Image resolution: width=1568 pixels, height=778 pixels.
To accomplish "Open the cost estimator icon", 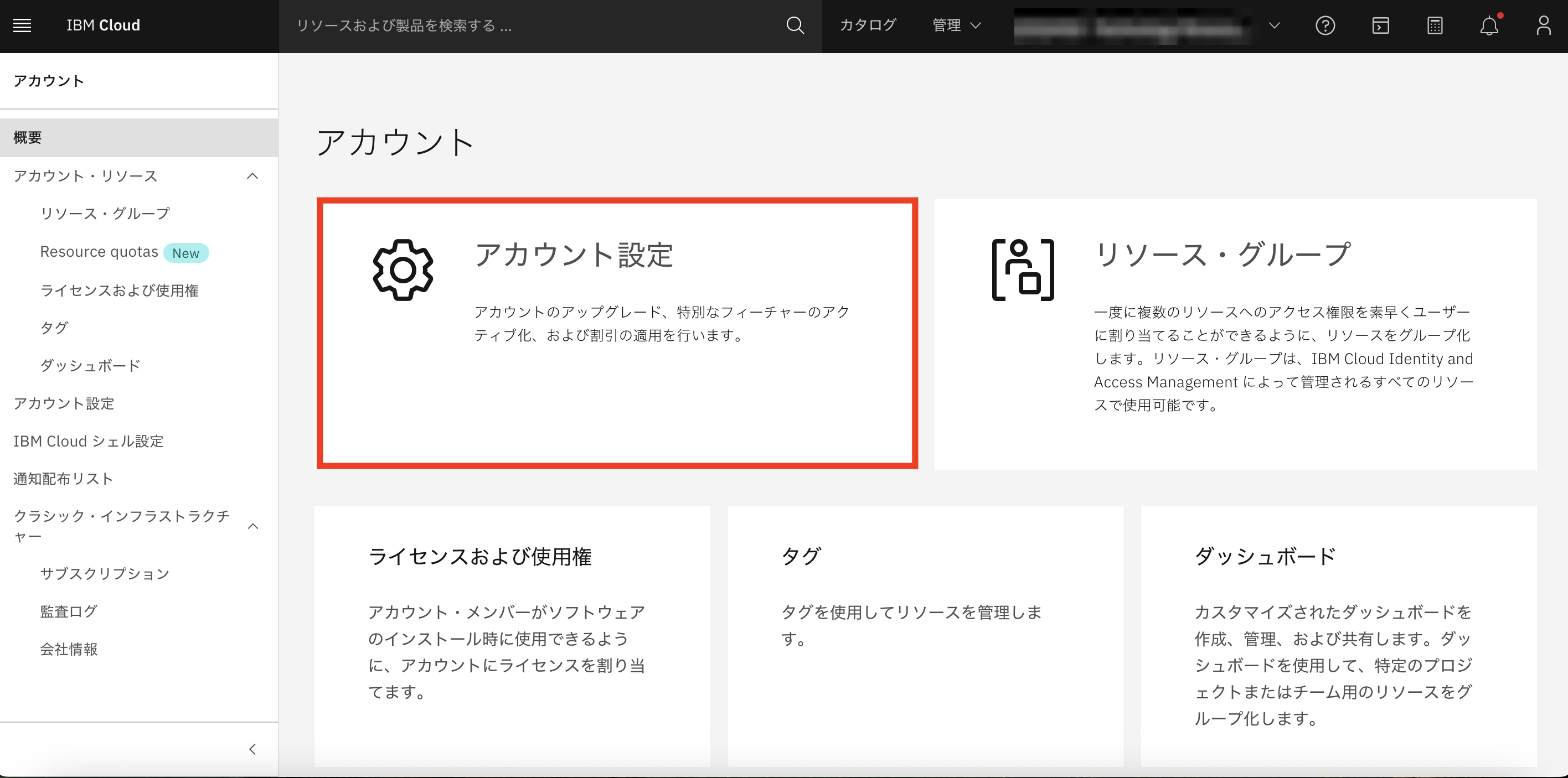I will (1435, 25).
